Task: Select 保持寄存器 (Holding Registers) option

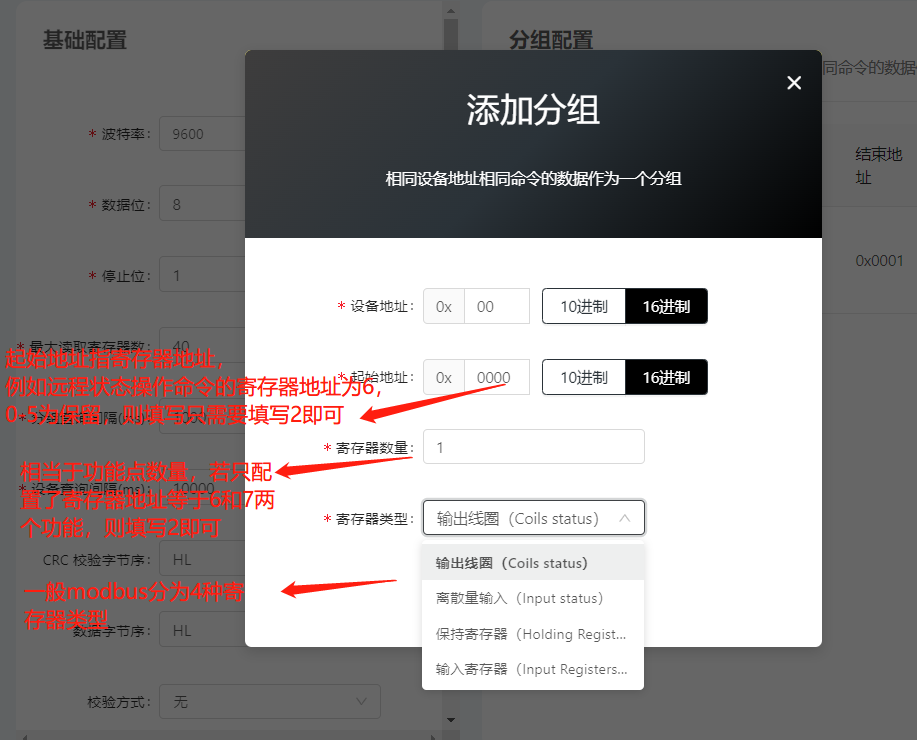Action: tap(533, 633)
